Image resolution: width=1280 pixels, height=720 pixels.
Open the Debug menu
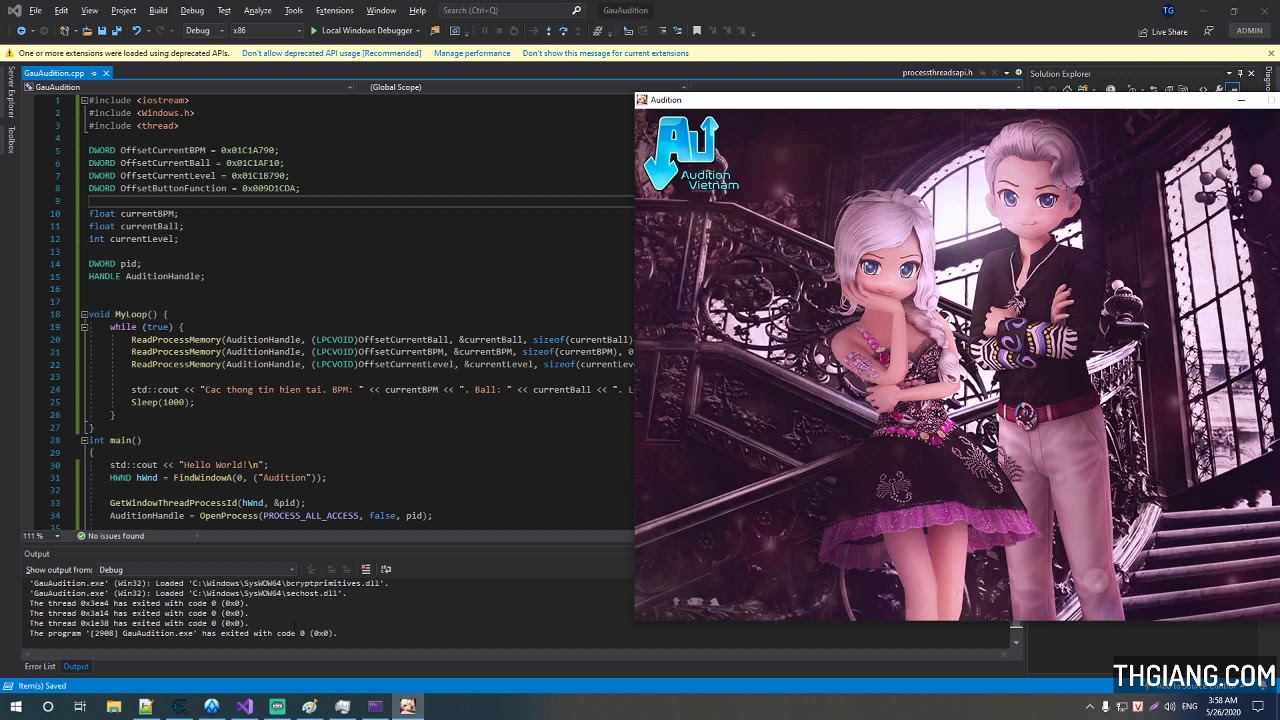(x=192, y=10)
